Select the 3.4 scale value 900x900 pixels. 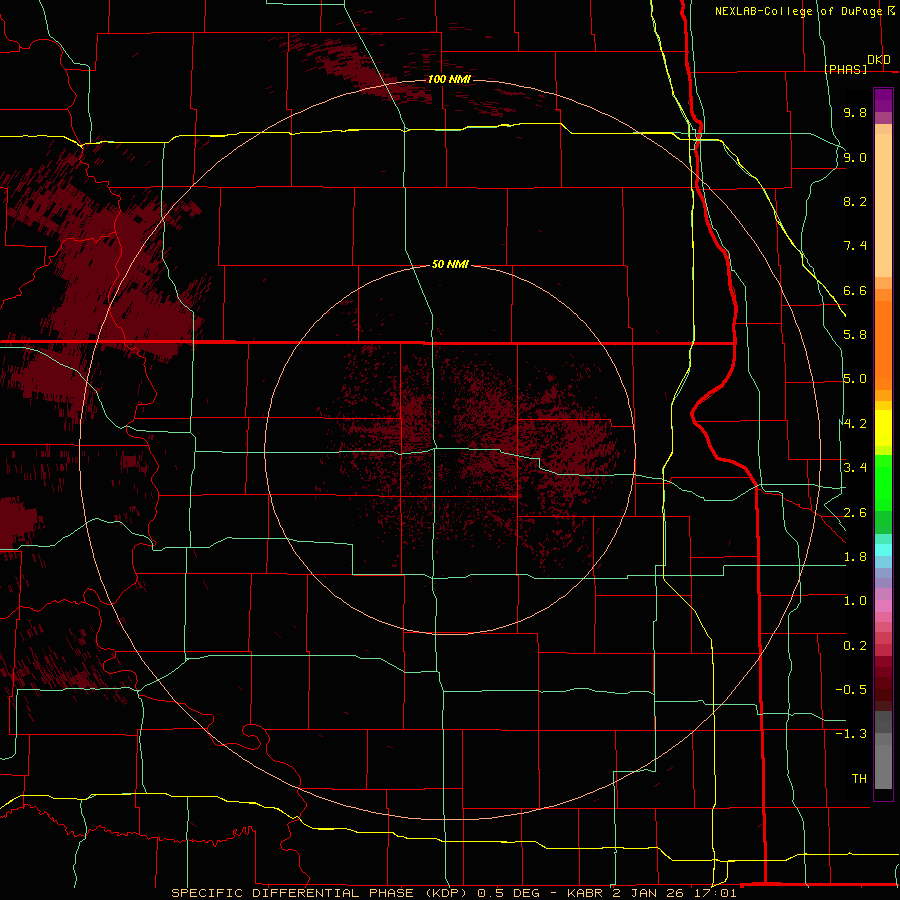(x=855, y=468)
